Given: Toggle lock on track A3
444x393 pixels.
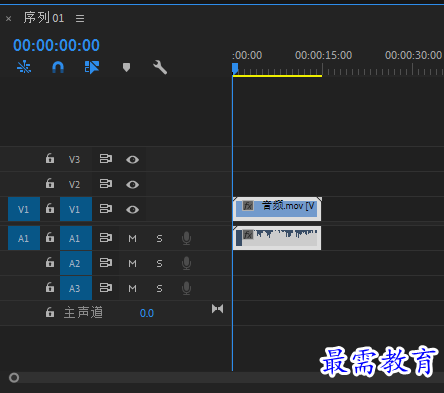Looking at the screenshot, I should pos(50,287).
